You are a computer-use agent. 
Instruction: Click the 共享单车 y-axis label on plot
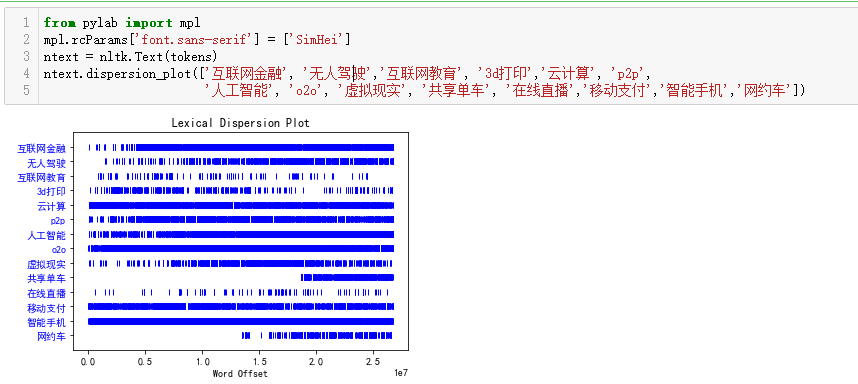(x=47, y=279)
